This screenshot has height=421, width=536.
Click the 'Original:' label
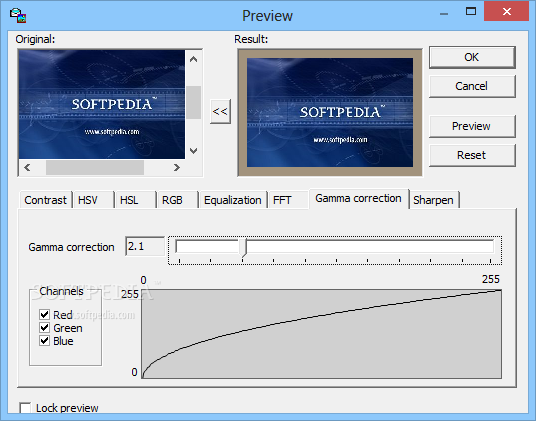pos(35,39)
